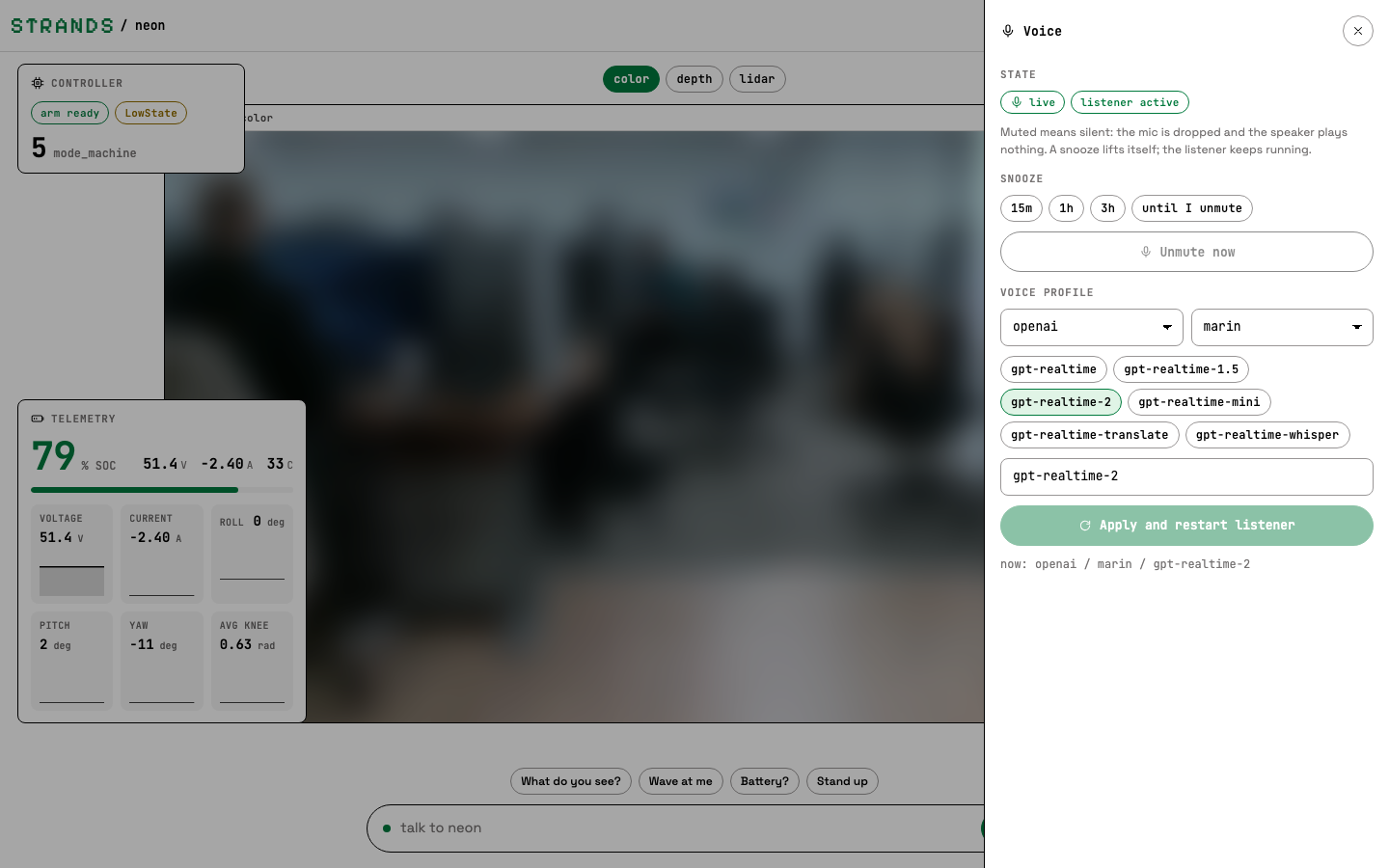Click the neon breadcrumb label
Image resolution: width=1389 pixels, height=868 pixels.
pos(150,26)
